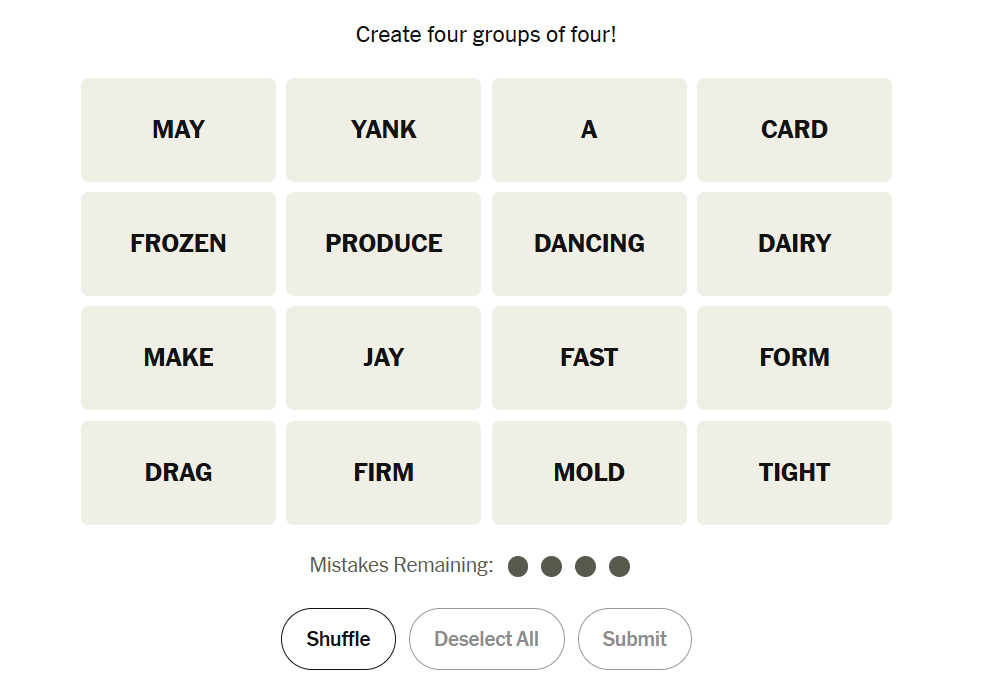Toggle the DRAG tile

178,473
